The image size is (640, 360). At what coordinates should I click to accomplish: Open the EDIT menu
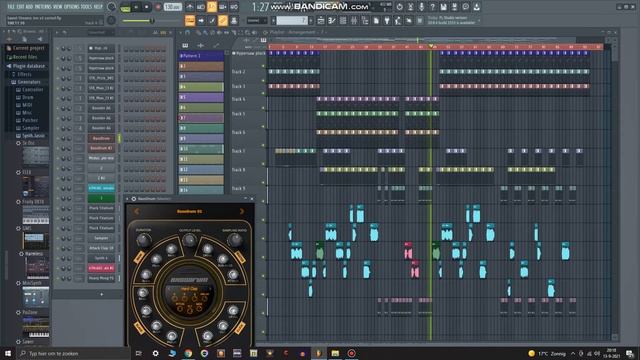click(x=20, y=7)
